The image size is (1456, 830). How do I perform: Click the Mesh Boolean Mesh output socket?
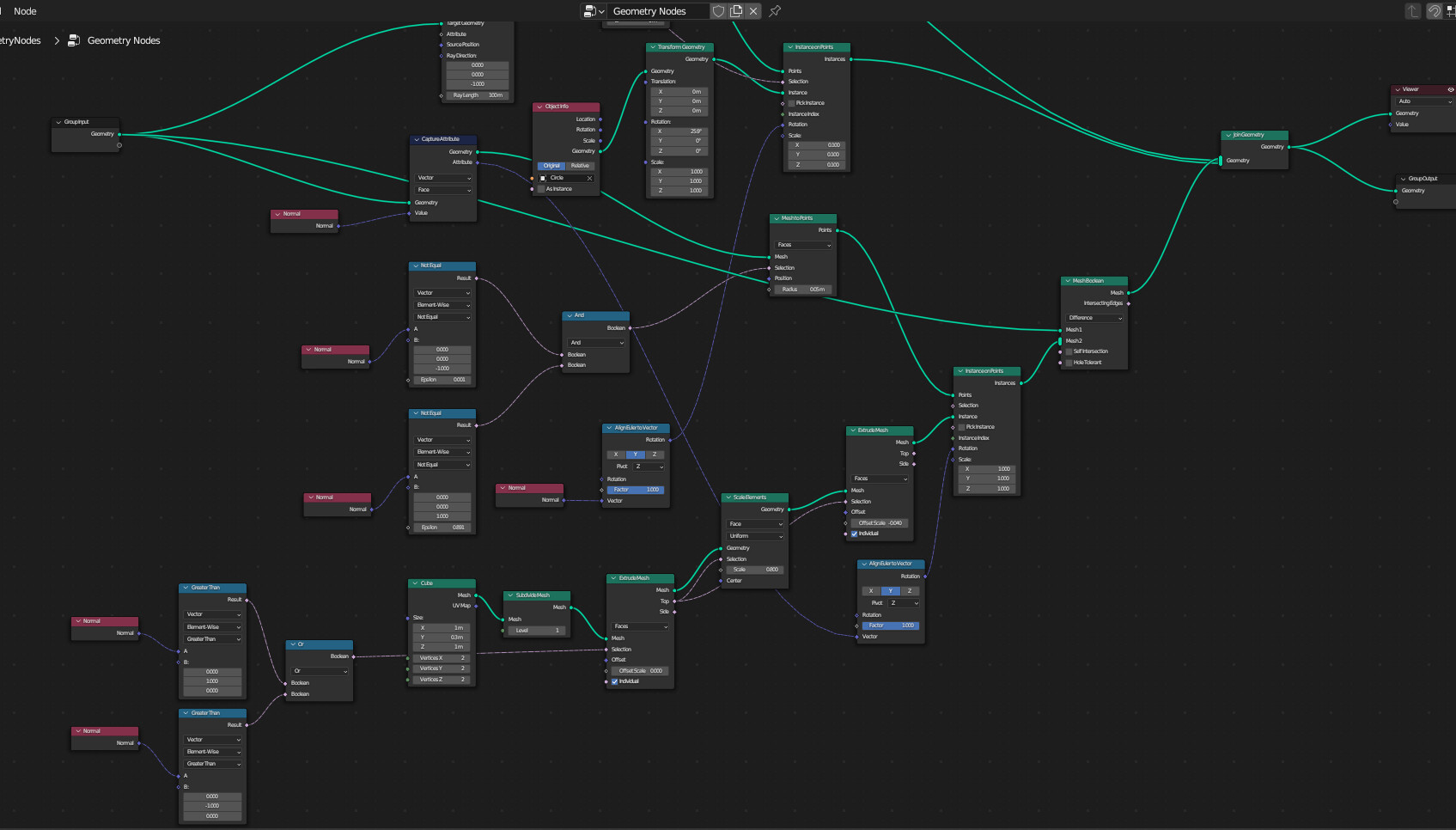pos(1128,293)
